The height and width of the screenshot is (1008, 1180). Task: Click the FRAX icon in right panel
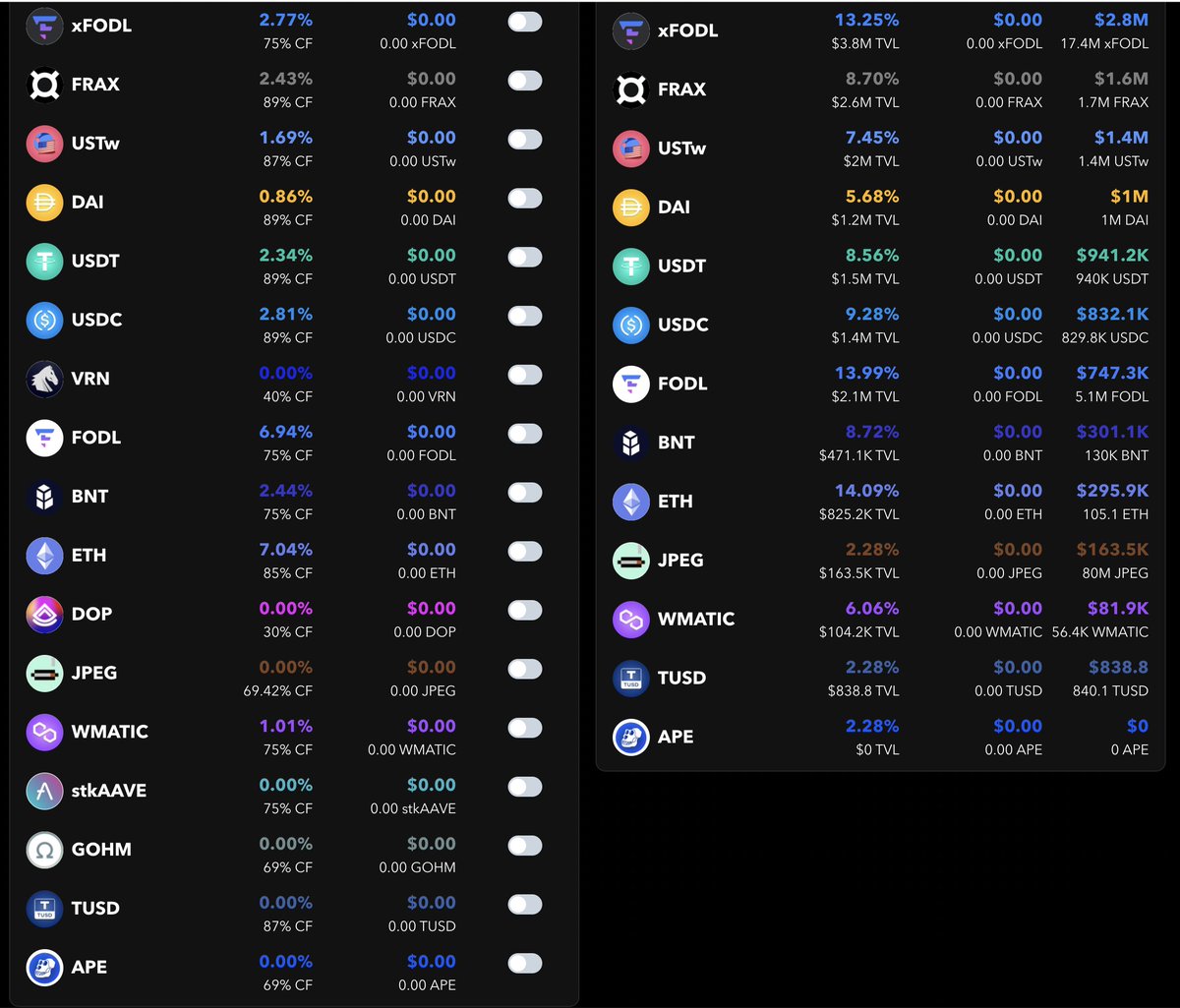pos(631,89)
